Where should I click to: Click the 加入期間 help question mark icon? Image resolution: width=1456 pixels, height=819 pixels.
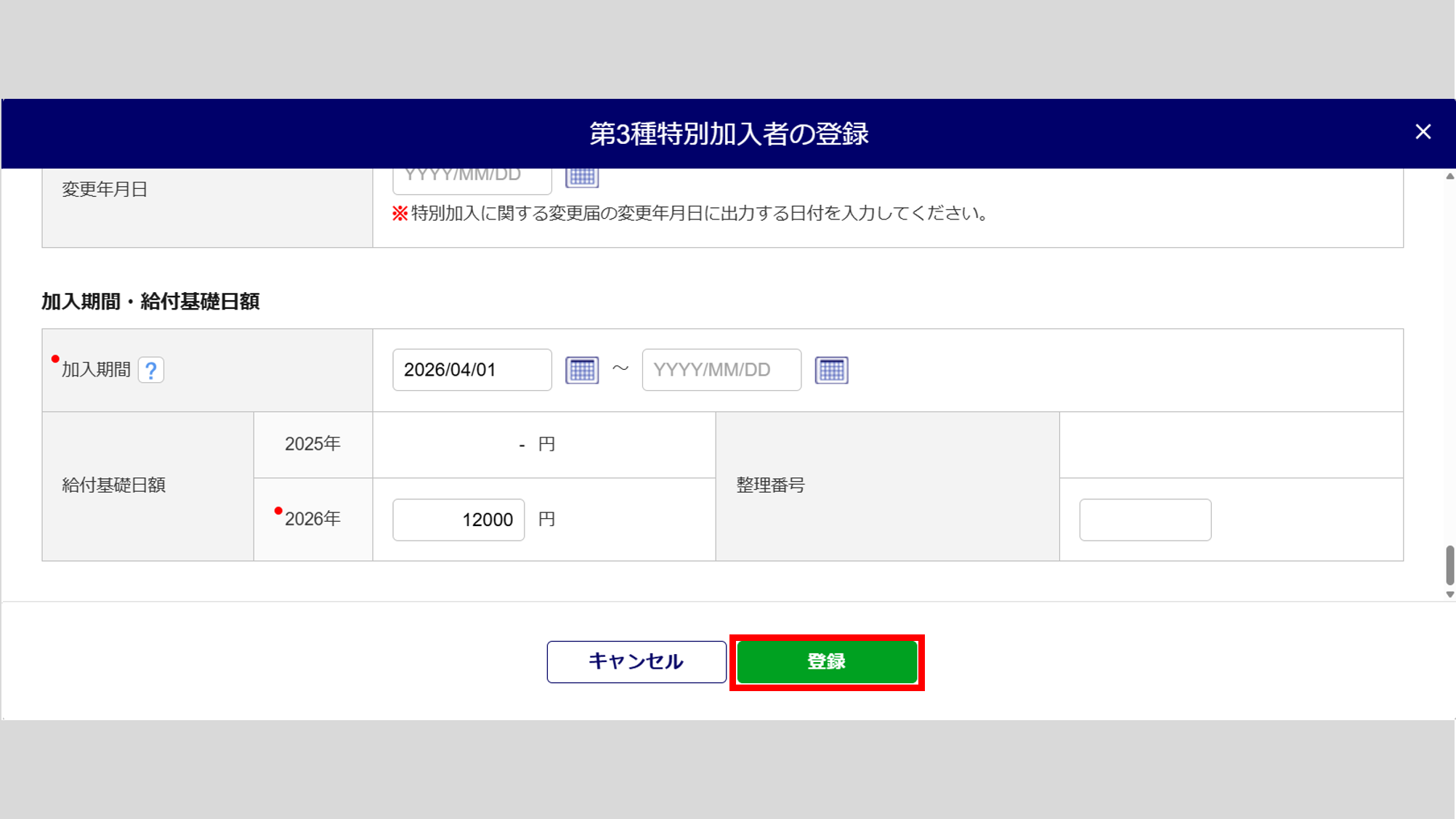point(151,371)
